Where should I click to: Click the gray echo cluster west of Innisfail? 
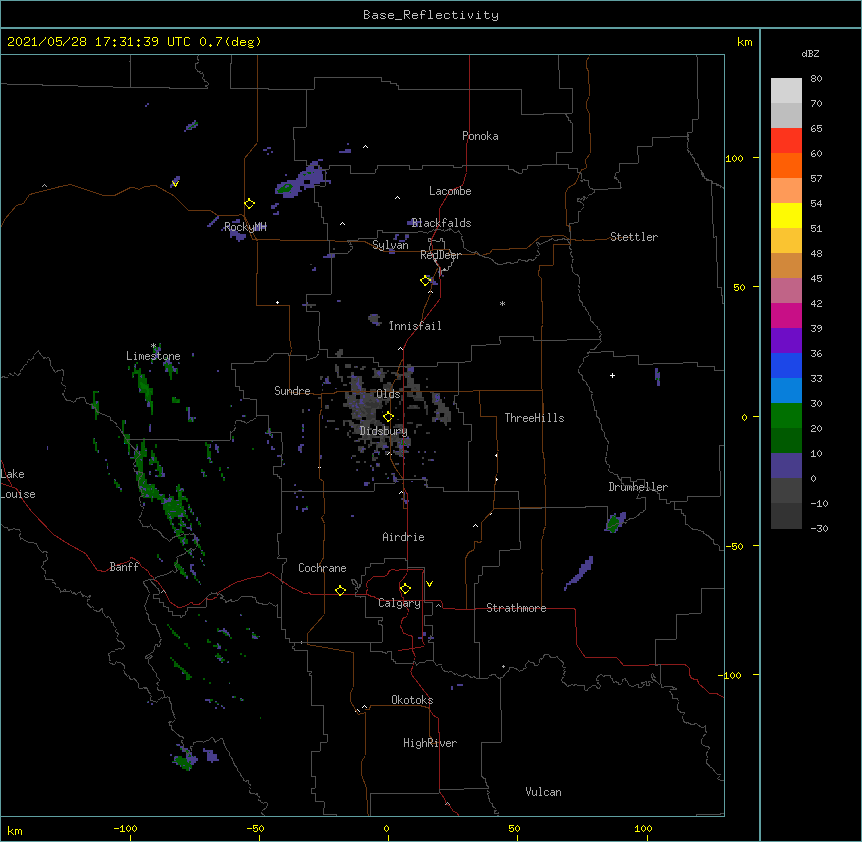pyautogui.click(x=375, y=319)
